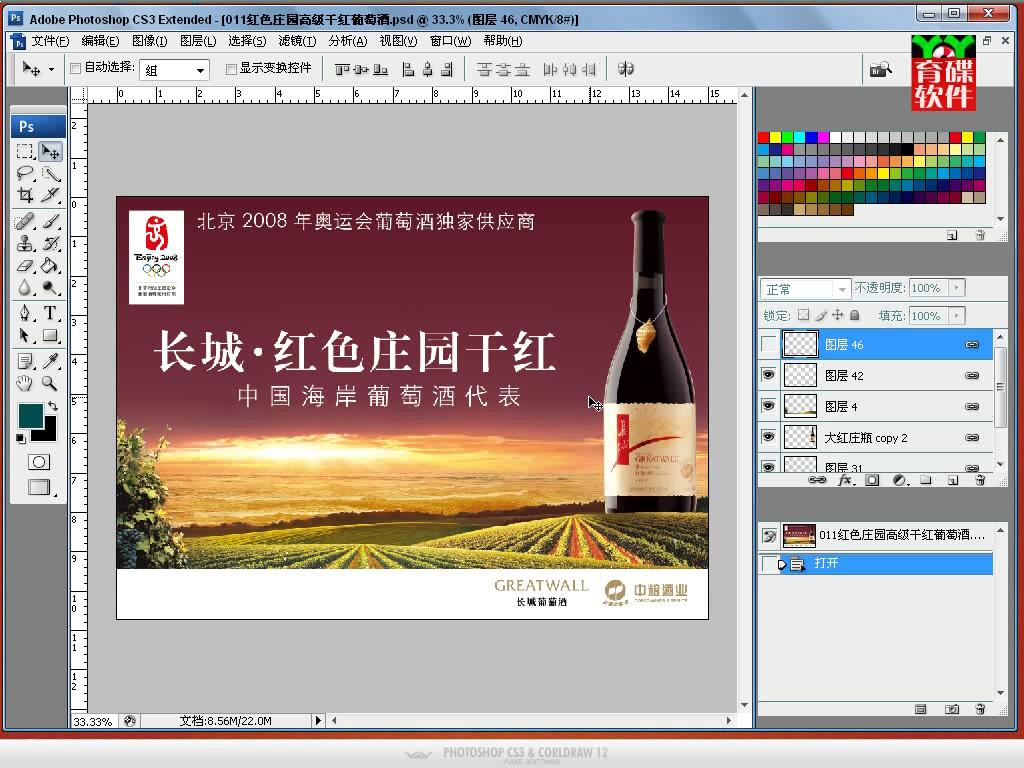Open Adobe Bridge from options bar
The height and width of the screenshot is (768, 1024).
point(880,69)
